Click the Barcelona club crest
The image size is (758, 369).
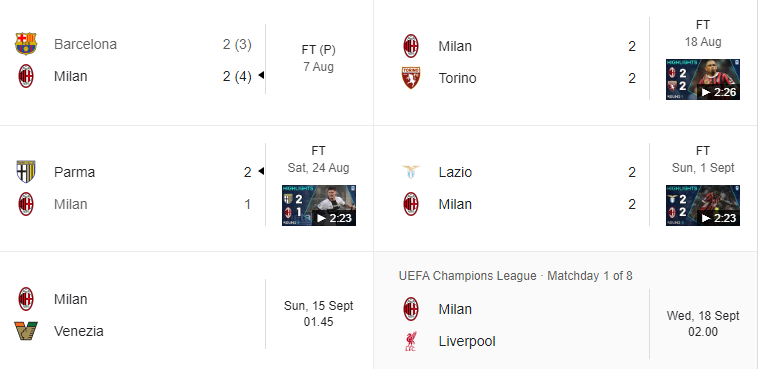pyautogui.click(x=26, y=44)
